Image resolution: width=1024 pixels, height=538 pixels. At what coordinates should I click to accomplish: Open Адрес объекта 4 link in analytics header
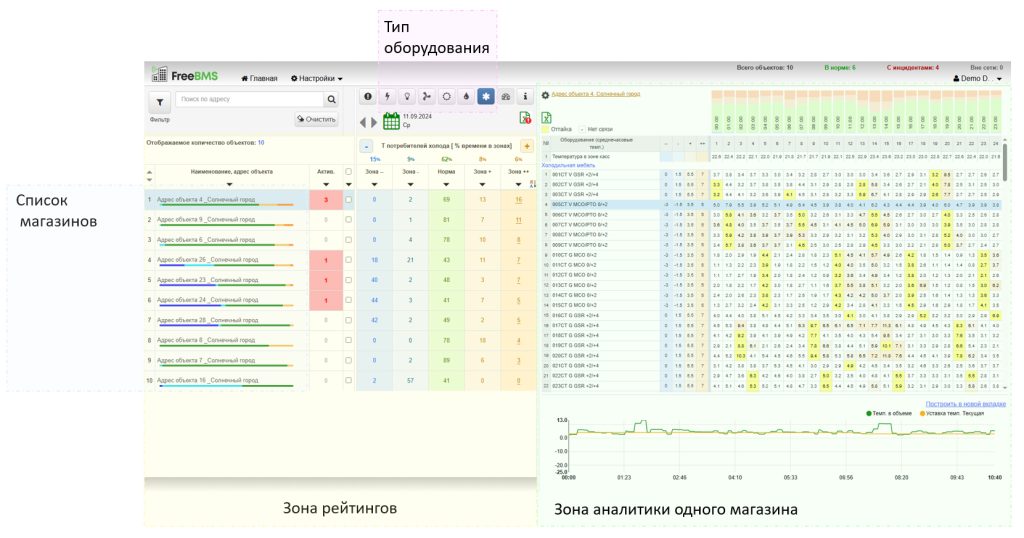pos(596,94)
